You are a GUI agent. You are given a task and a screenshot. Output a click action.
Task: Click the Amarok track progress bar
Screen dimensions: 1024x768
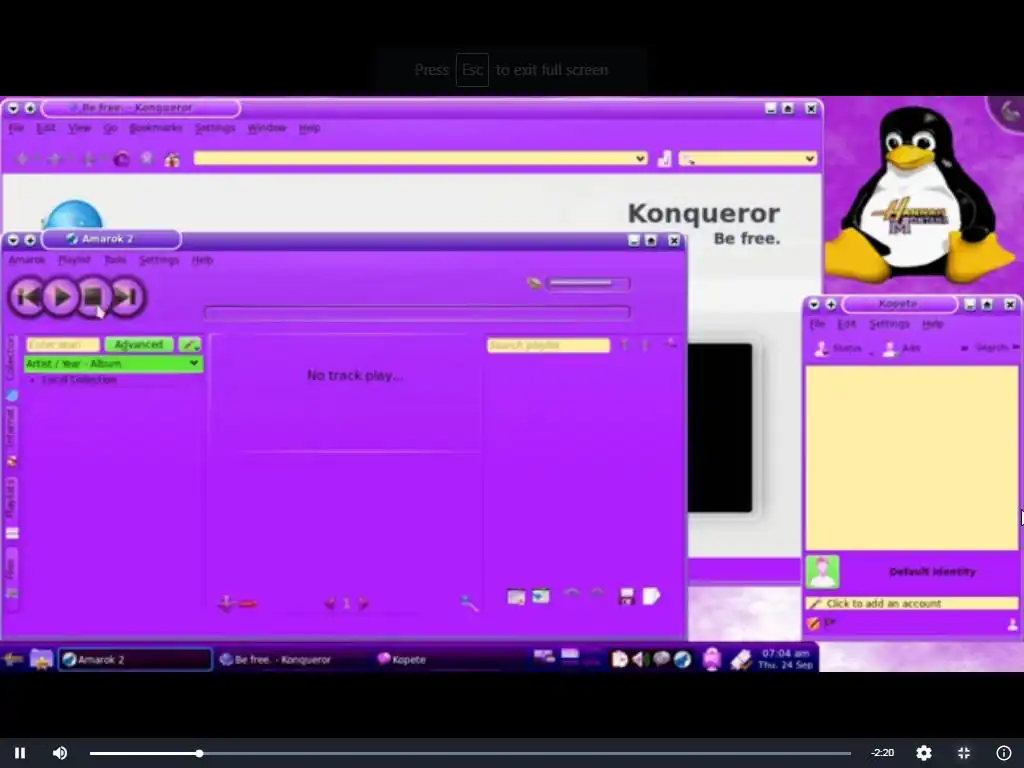pos(417,313)
